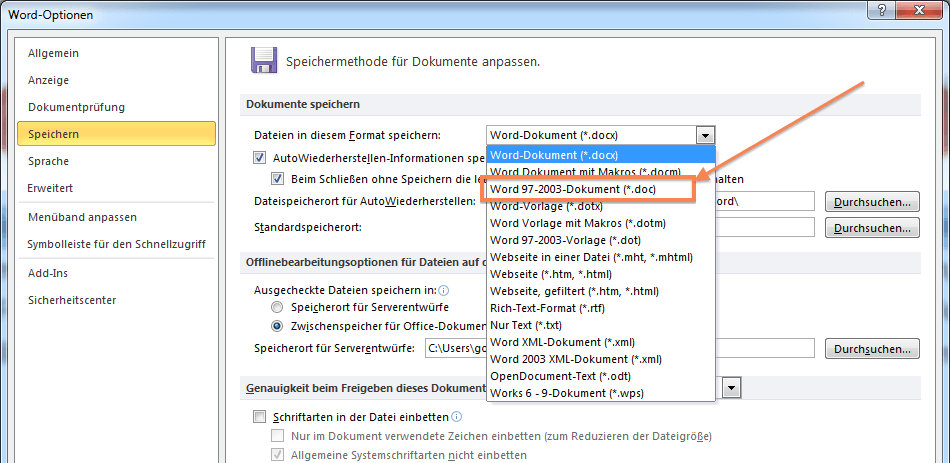This screenshot has height=463, width=950.
Task: Open the Genauigkeit beim Freigeben document dropdown
Action: click(731, 387)
